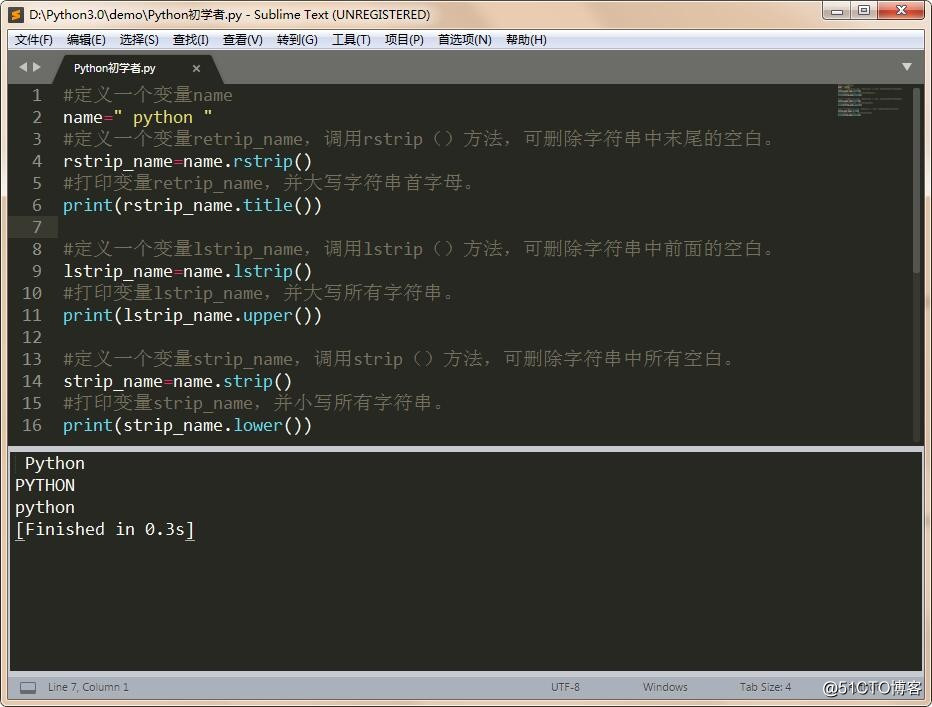Close the Python初学者.py tab

(x=196, y=68)
